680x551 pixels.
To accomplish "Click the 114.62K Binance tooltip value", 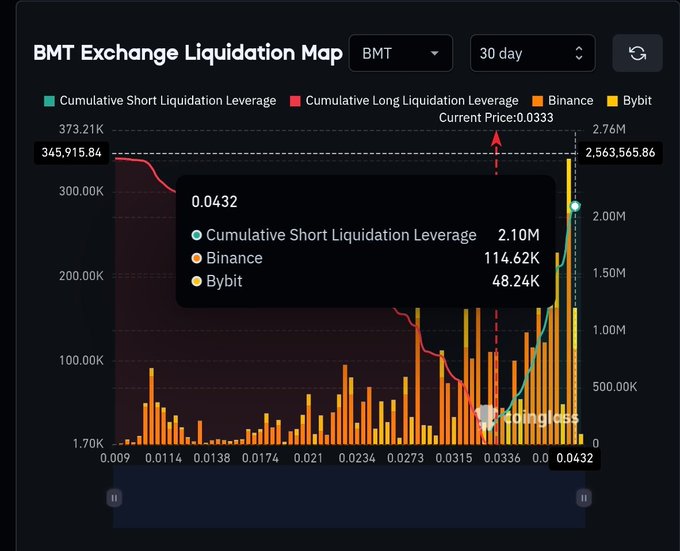I will pos(512,258).
